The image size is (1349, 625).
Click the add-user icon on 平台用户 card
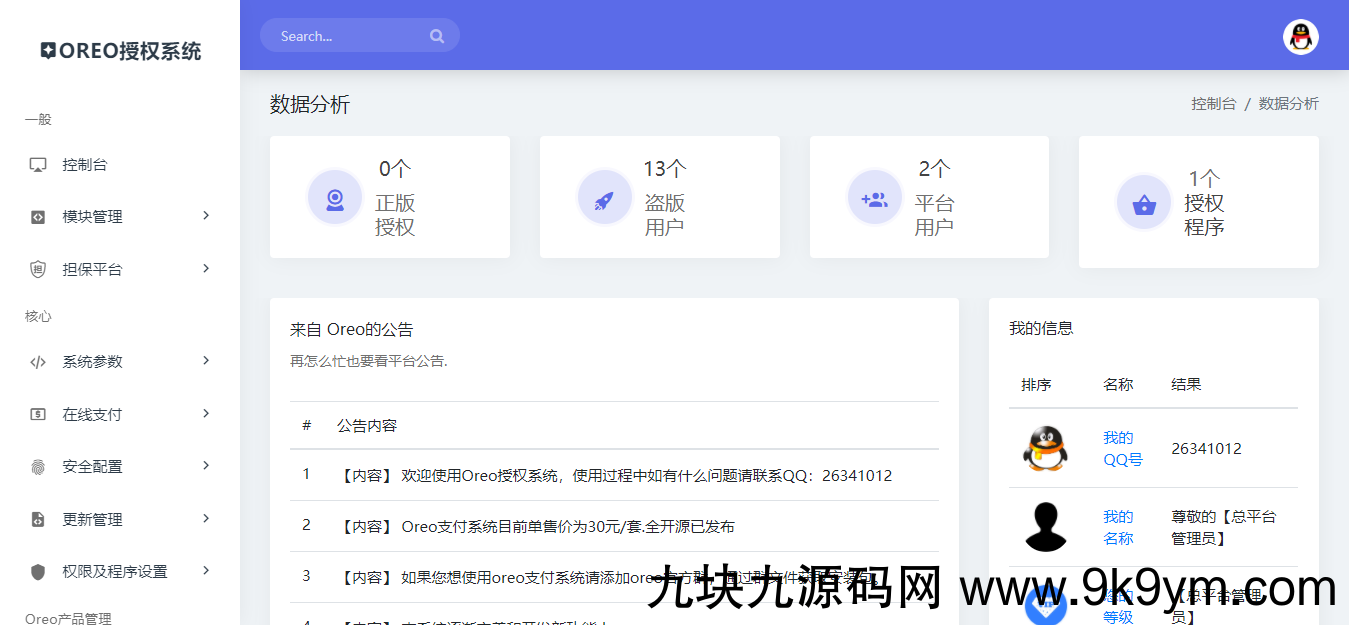pyautogui.click(x=874, y=197)
